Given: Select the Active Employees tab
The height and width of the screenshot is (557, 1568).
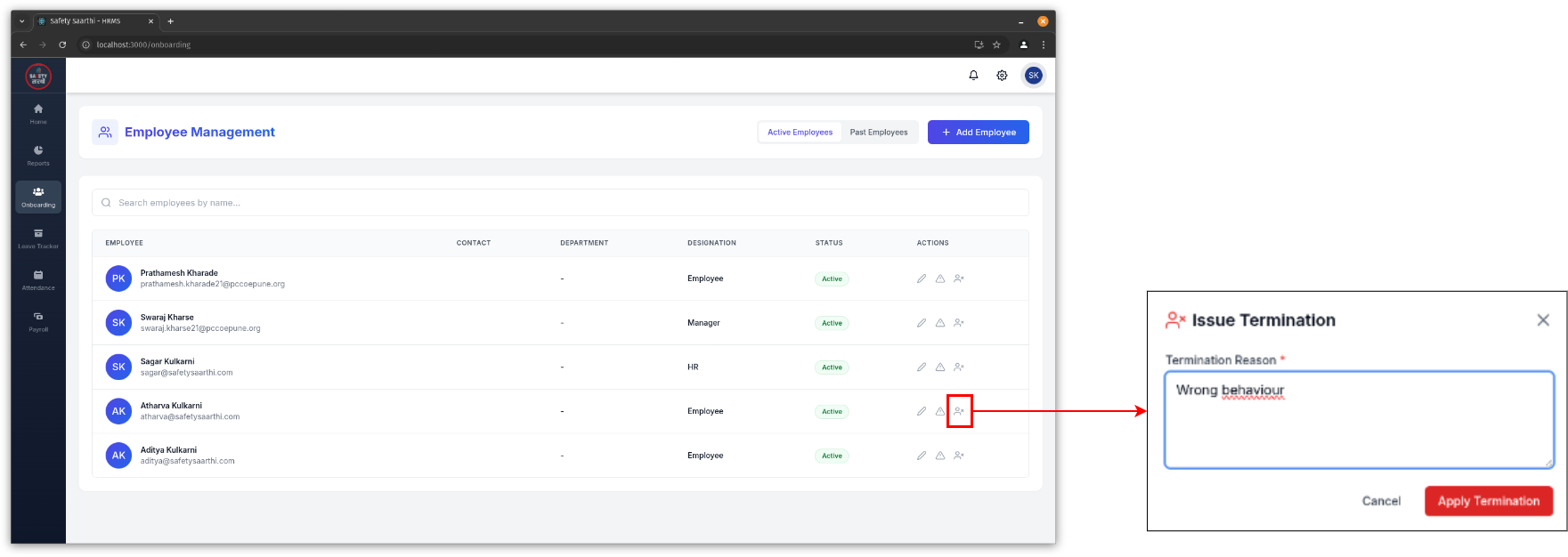Looking at the screenshot, I should pyautogui.click(x=800, y=133).
